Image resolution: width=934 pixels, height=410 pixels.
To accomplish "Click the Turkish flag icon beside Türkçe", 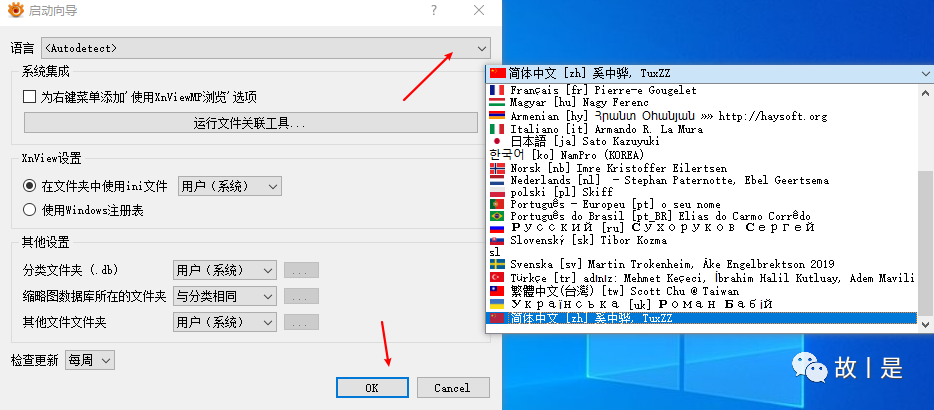I will click(x=497, y=277).
